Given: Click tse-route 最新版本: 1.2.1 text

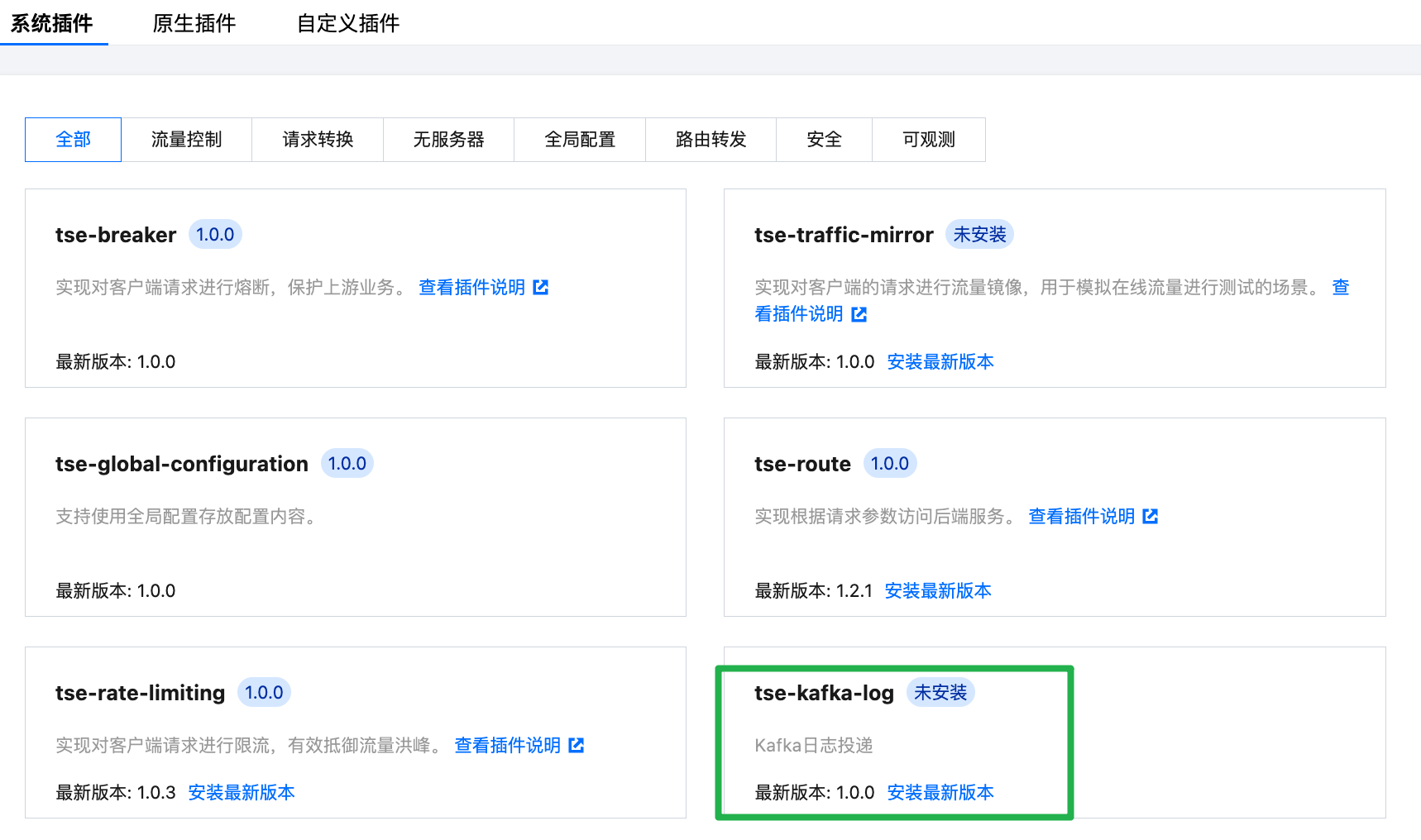Looking at the screenshot, I should pyautogui.click(x=814, y=591).
